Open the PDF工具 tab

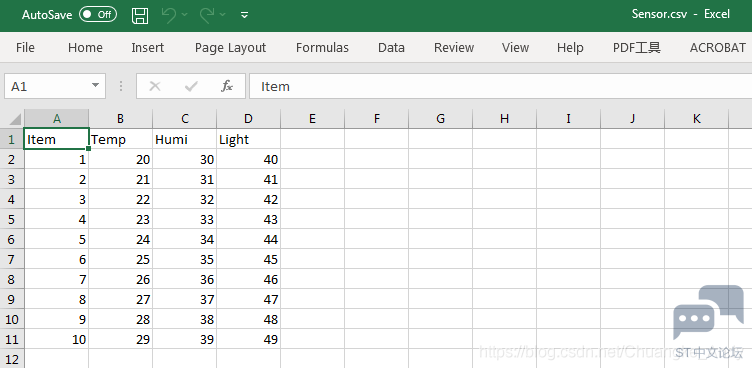(x=637, y=47)
